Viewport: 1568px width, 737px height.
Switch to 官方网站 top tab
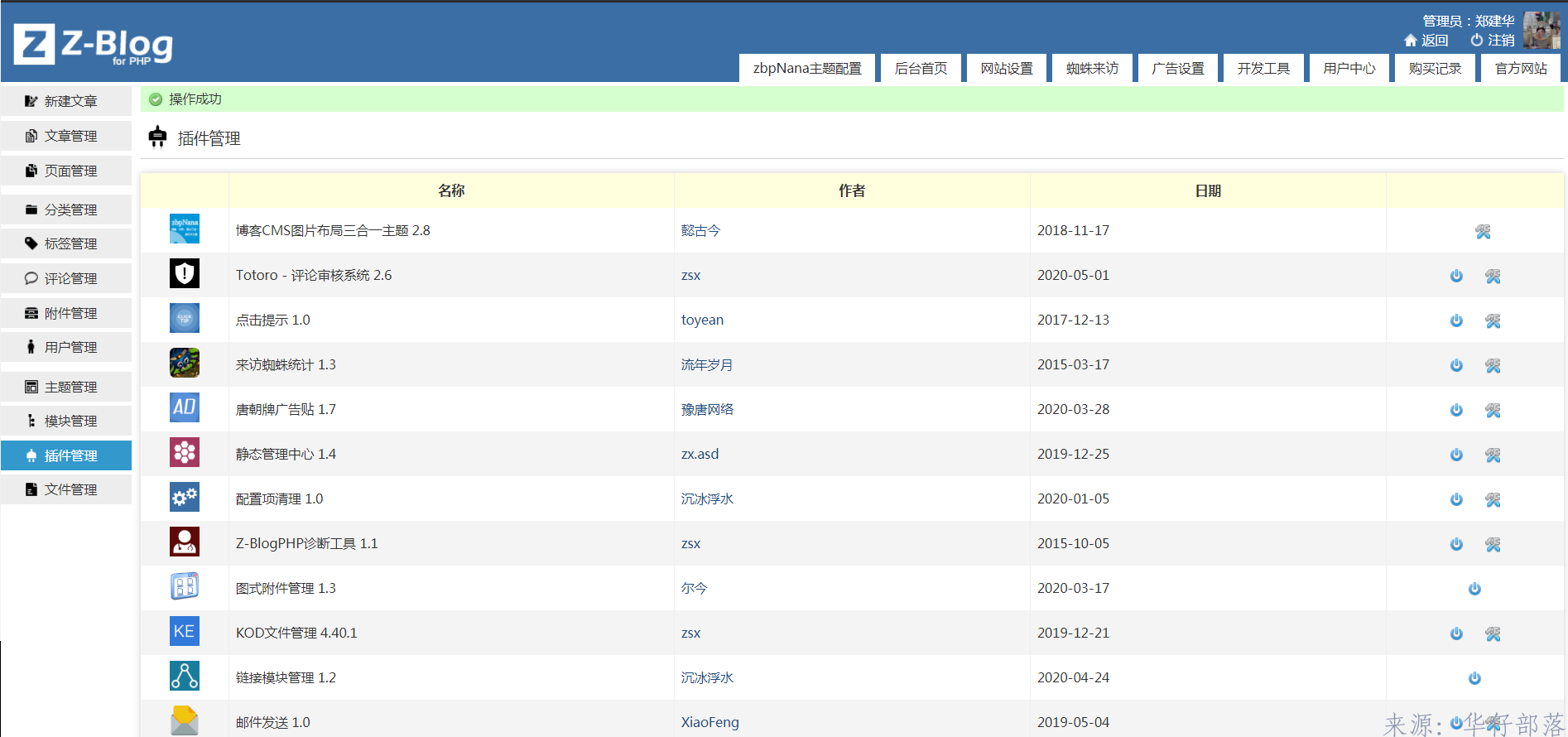[1521, 68]
